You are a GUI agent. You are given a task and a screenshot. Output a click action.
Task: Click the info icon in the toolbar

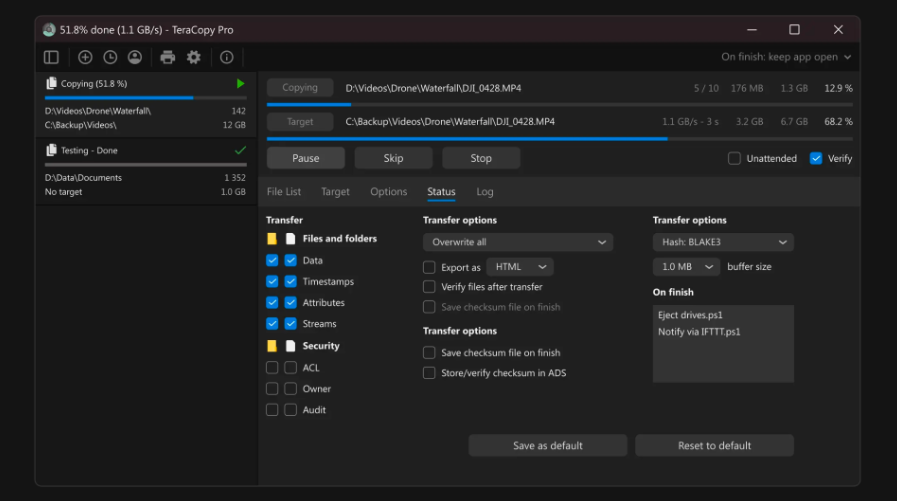click(x=227, y=57)
